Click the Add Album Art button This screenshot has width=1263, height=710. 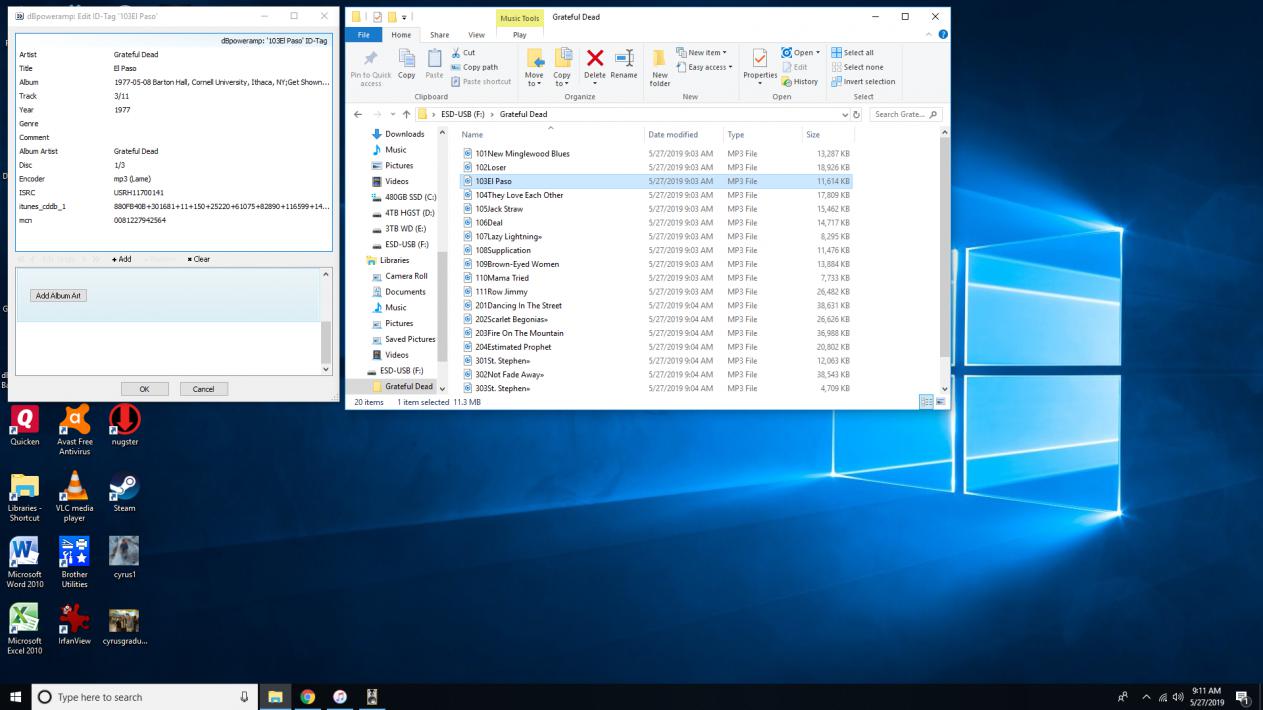60,296
